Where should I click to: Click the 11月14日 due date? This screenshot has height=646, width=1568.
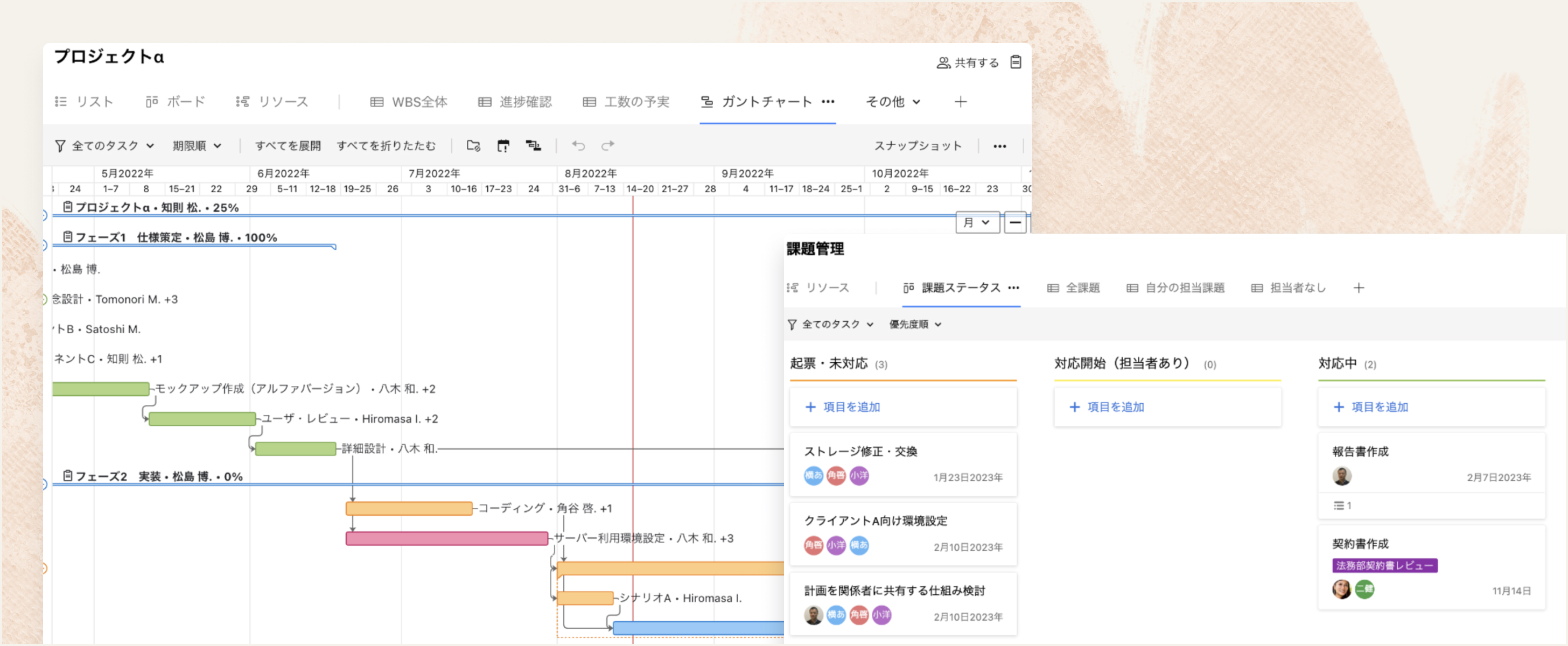pyautogui.click(x=1511, y=591)
